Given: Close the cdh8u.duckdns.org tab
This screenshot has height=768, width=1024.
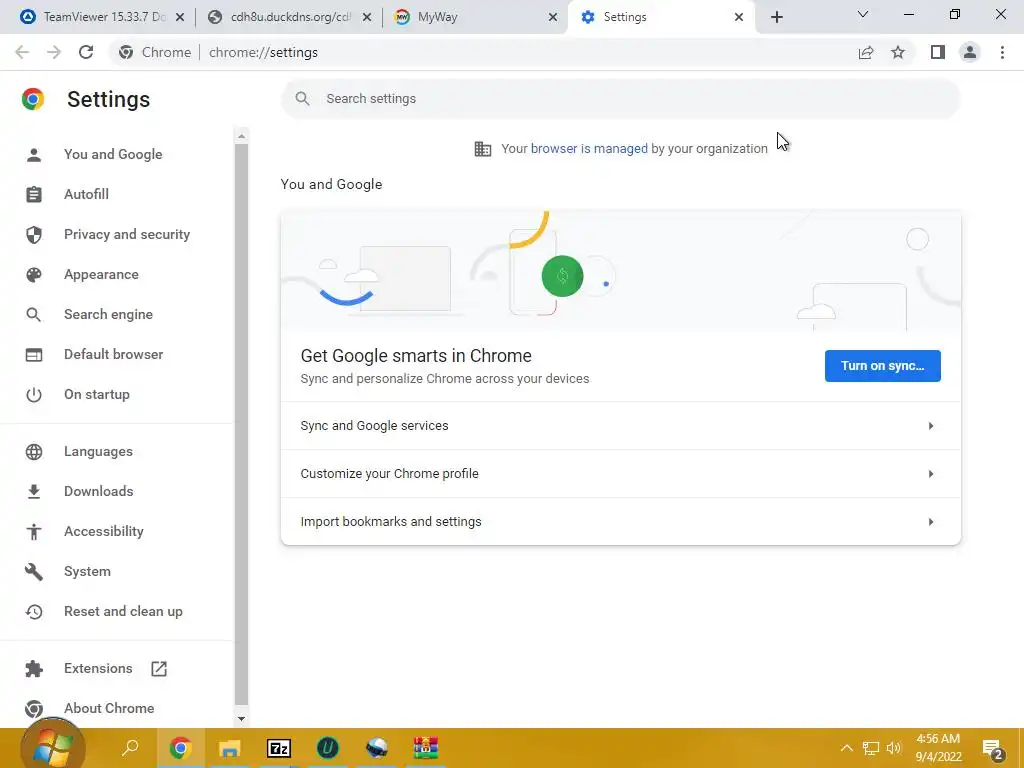Looking at the screenshot, I should [367, 17].
